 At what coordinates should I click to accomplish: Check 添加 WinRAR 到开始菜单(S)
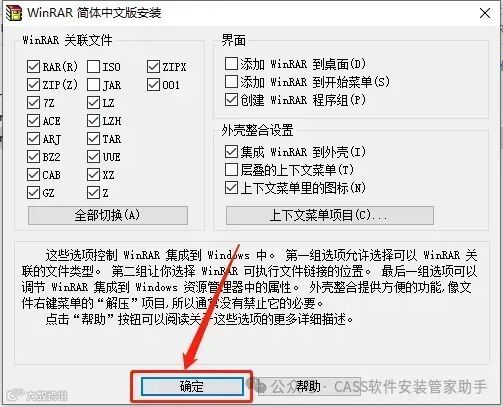point(231,81)
